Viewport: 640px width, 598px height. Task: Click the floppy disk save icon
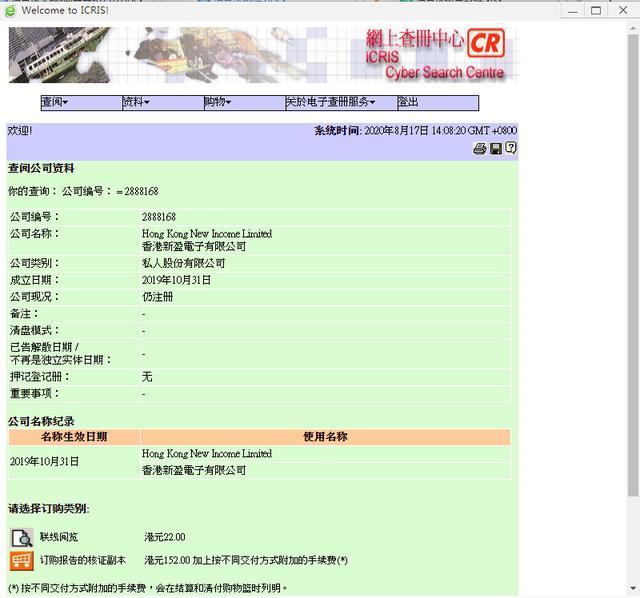point(496,149)
